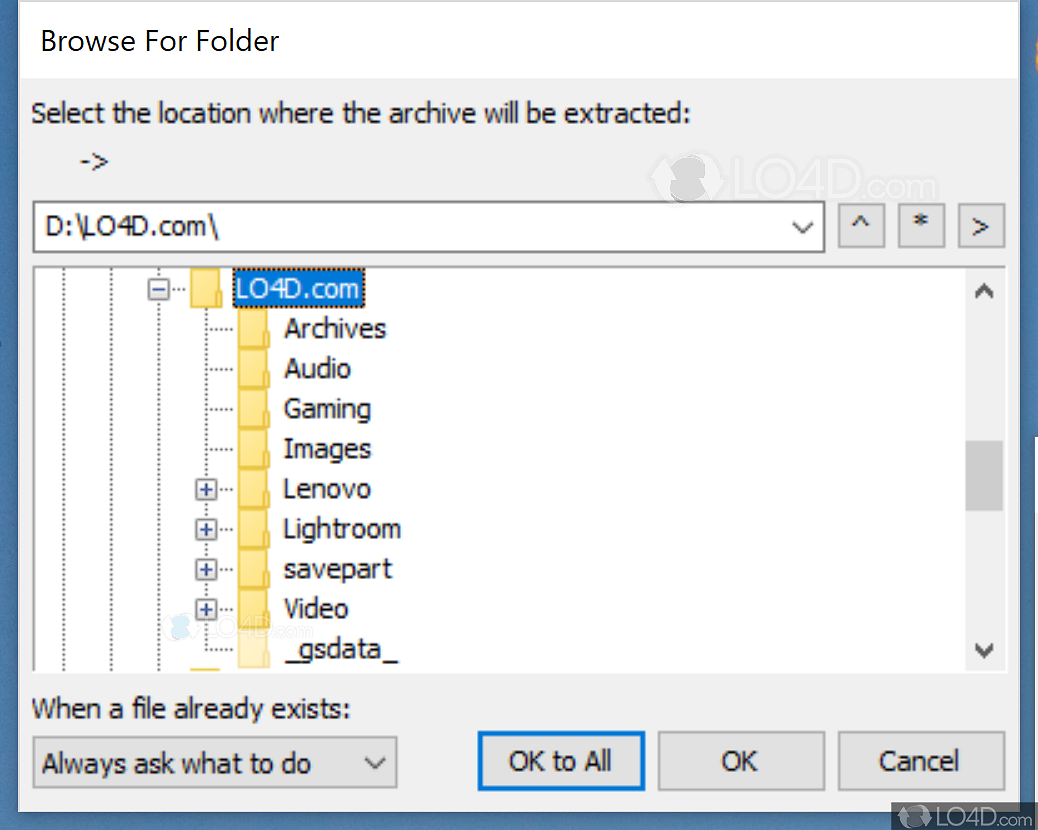Collapse the LO4D.com tree node
The width and height of the screenshot is (1038, 830).
coord(158,289)
